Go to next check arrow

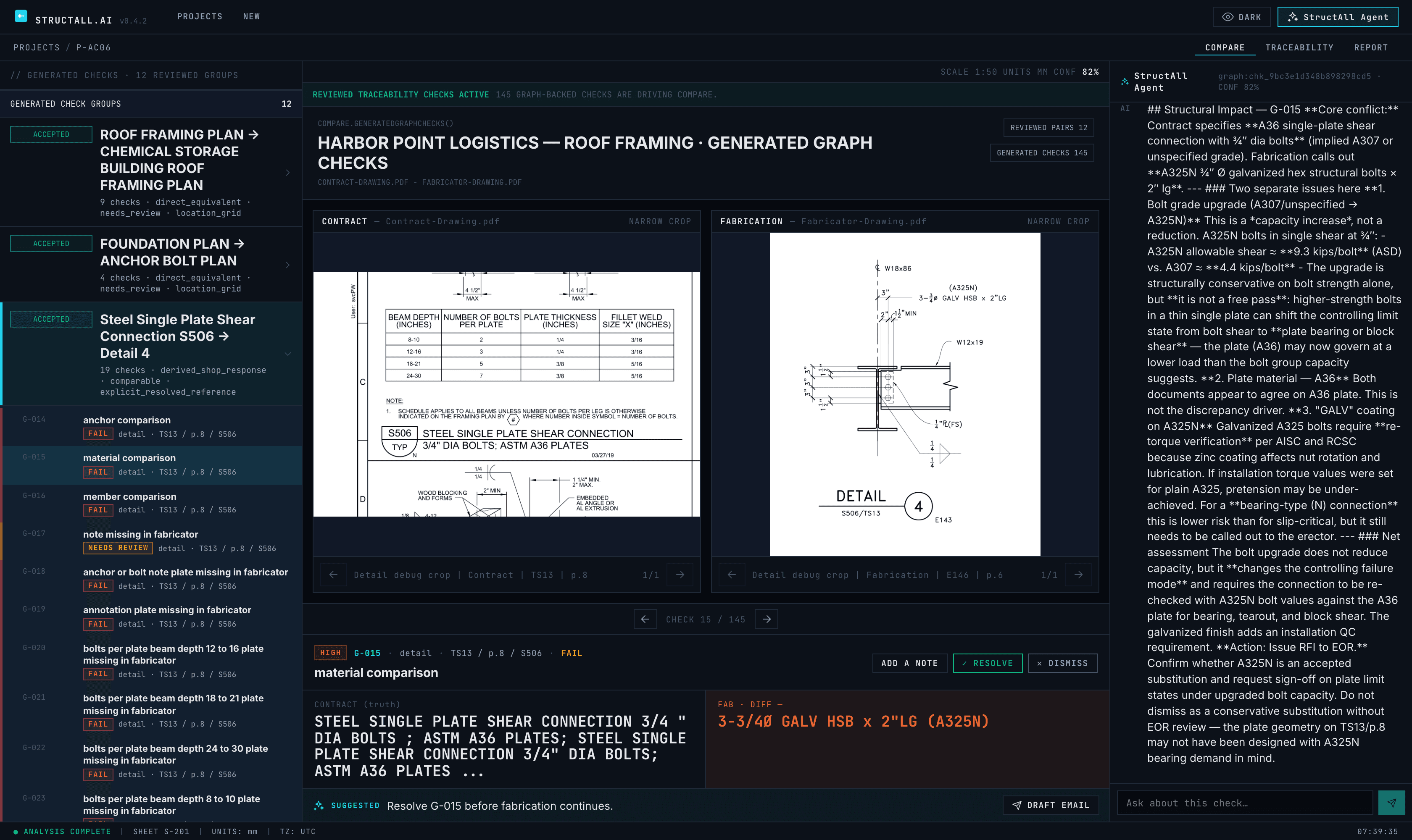(767, 619)
